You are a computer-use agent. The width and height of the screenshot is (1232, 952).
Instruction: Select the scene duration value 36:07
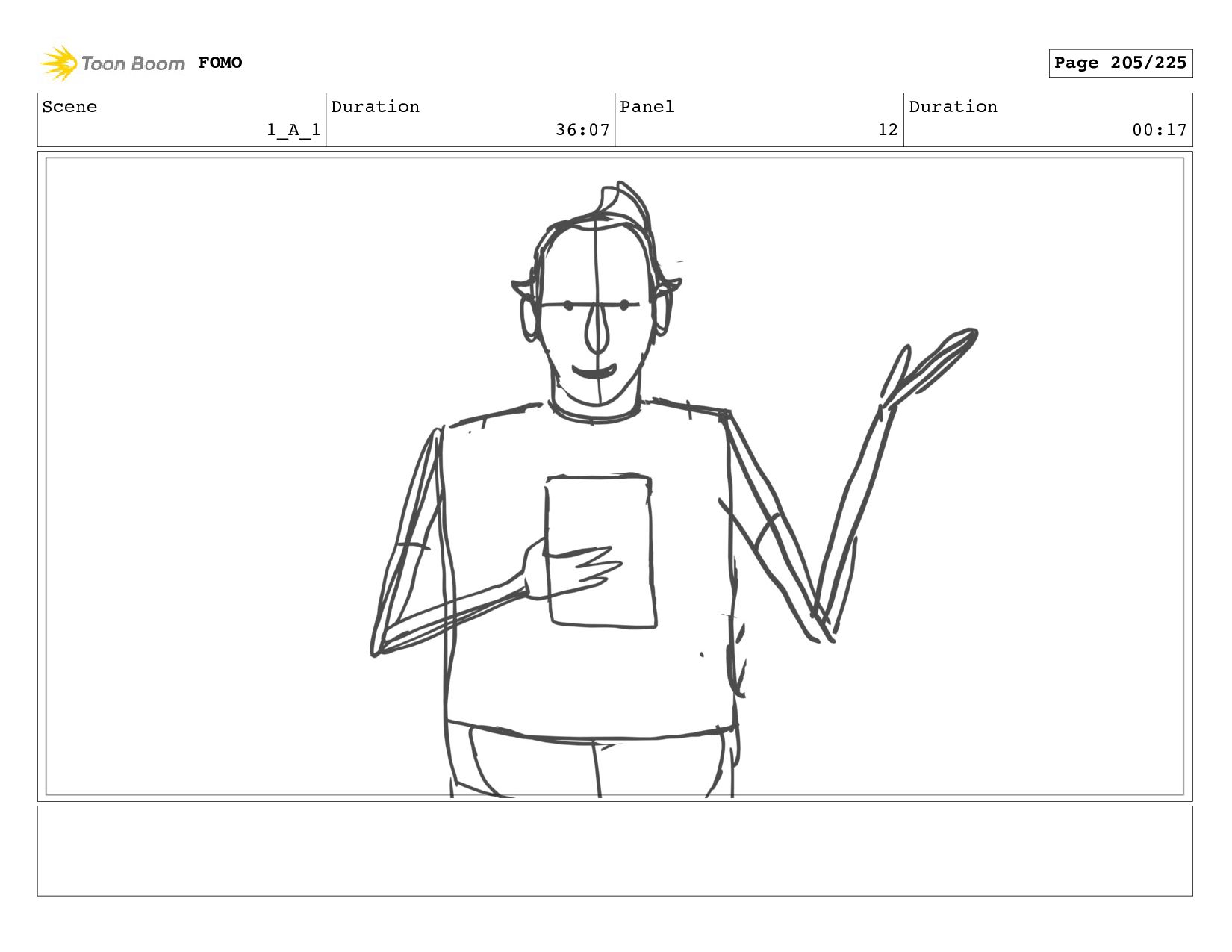(582, 130)
